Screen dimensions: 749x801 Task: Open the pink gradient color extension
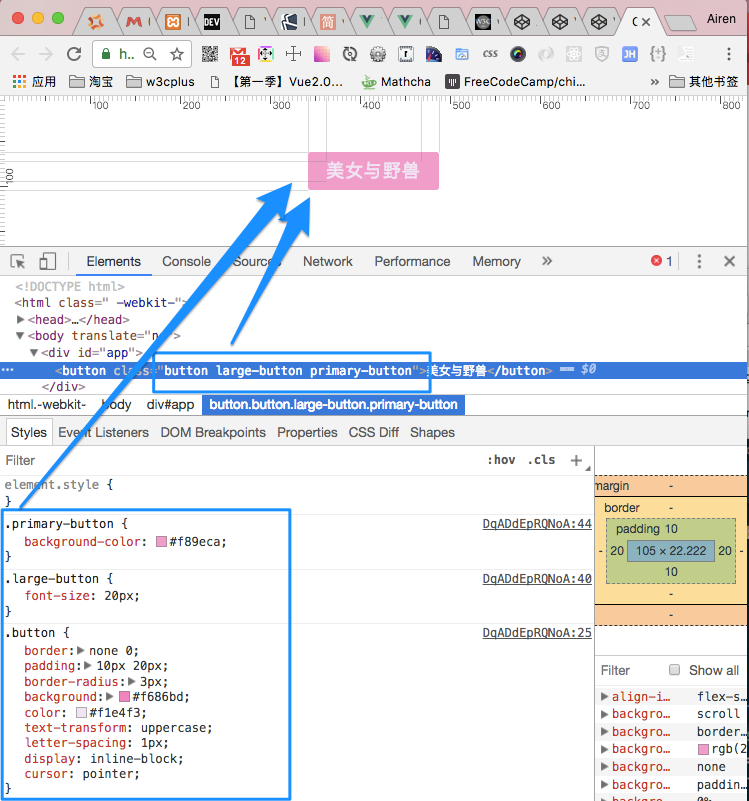click(321, 54)
